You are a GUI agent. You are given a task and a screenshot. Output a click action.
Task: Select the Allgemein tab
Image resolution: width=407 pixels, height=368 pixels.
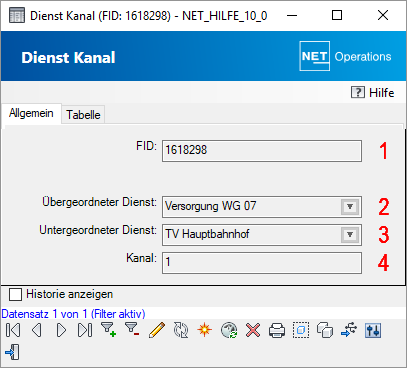tap(31, 113)
